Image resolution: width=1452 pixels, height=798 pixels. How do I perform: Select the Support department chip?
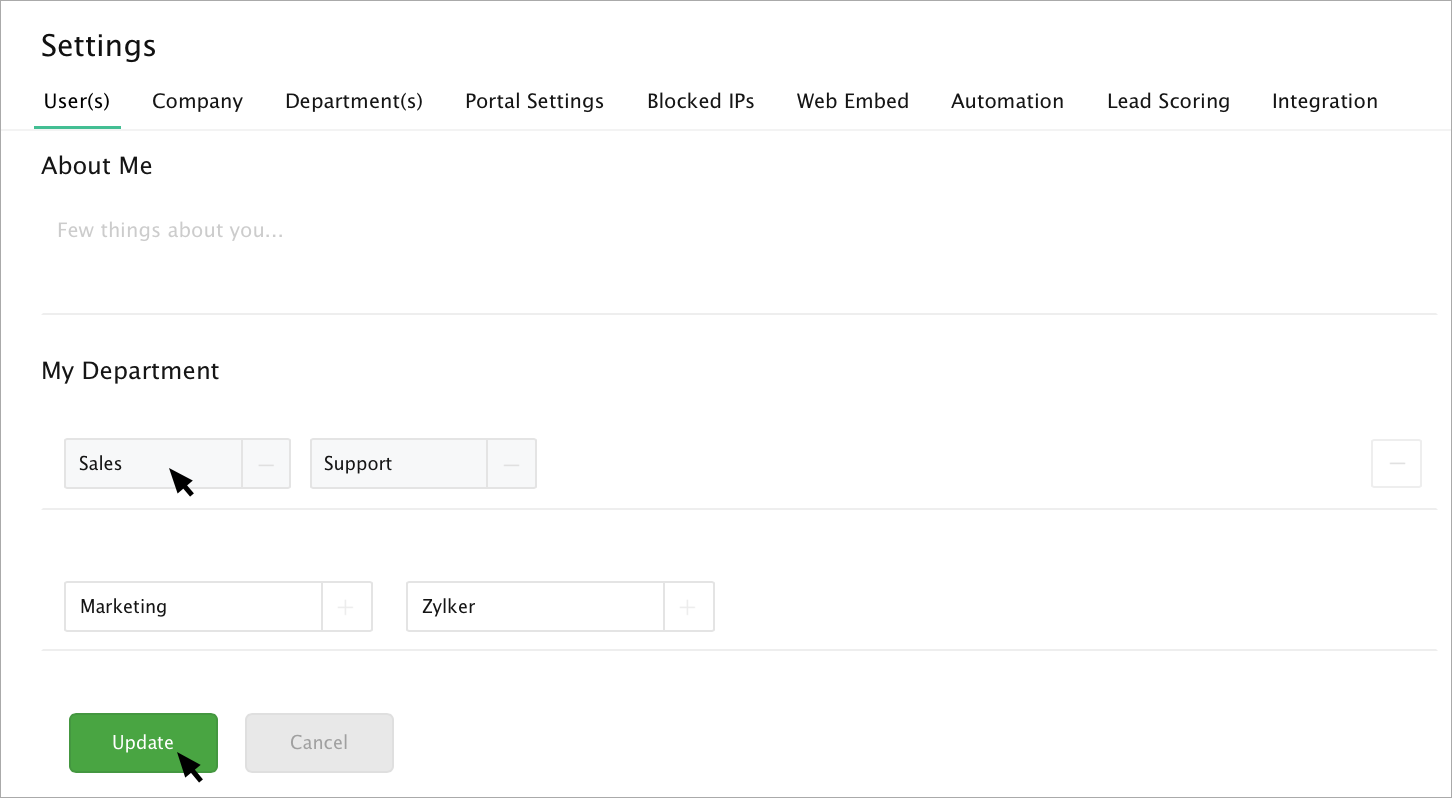pos(398,464)
